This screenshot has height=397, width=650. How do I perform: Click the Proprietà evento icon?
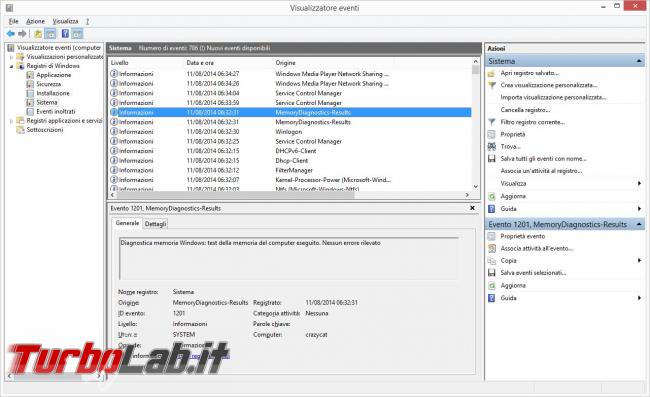[x=492, y=236]
